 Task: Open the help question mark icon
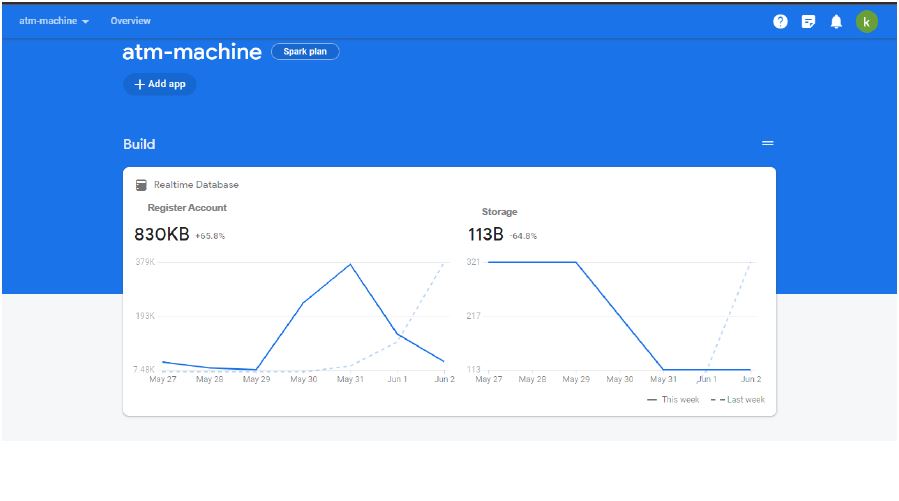[780, 22]
